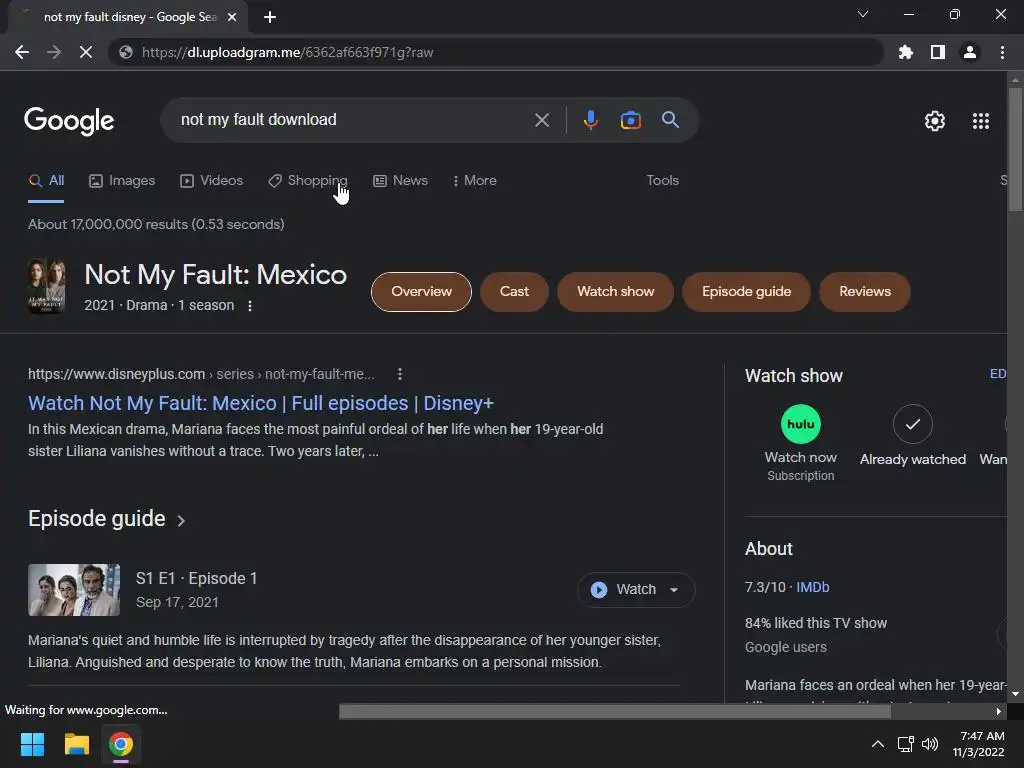Image resolution: width=1024 pixels, height=768 pixels.
Task: Open File Explorer from the taskbar
Action: pyautogui.click(x=76, y=744)
